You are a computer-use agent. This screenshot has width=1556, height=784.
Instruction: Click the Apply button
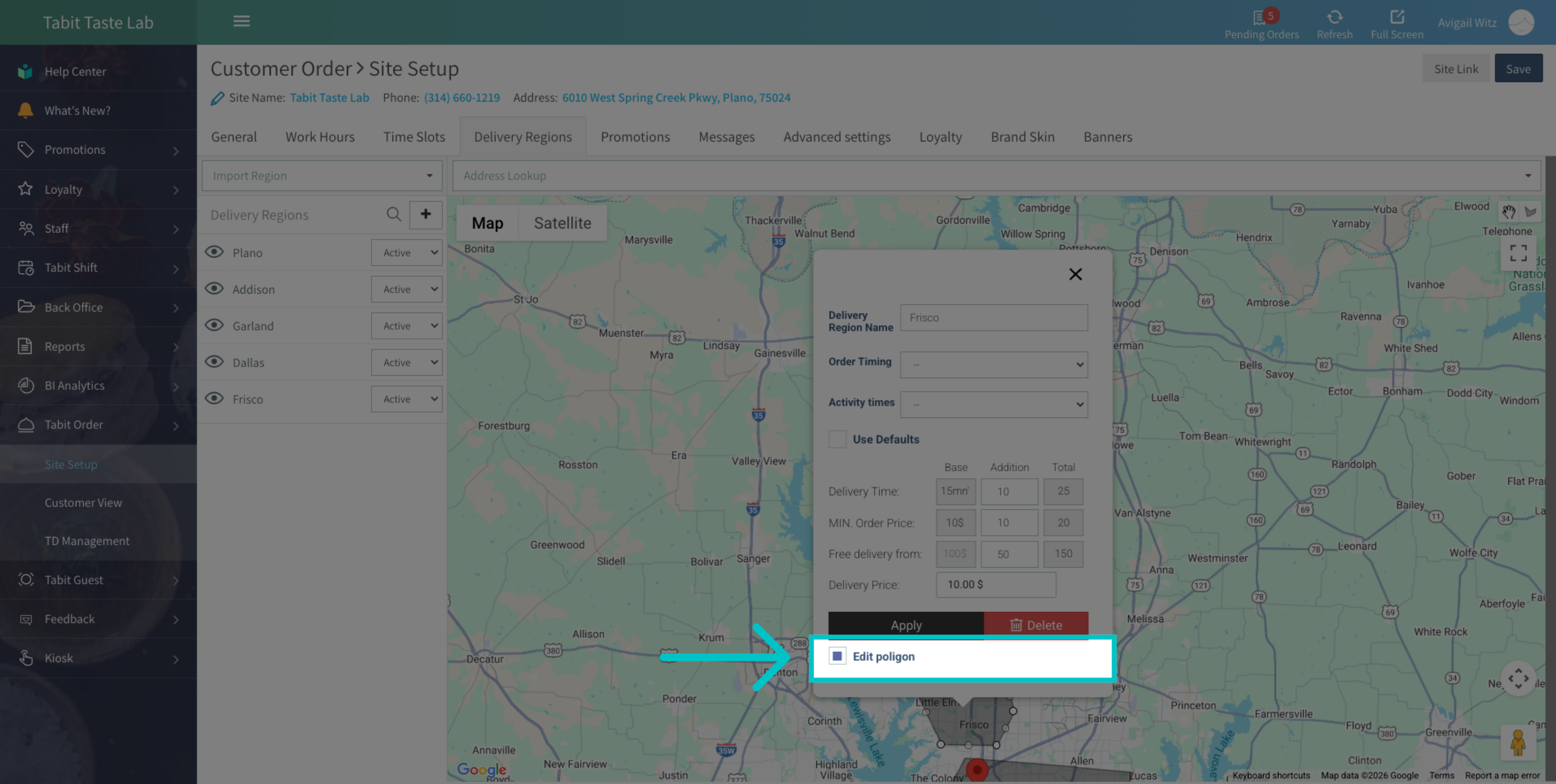(906, 625)
